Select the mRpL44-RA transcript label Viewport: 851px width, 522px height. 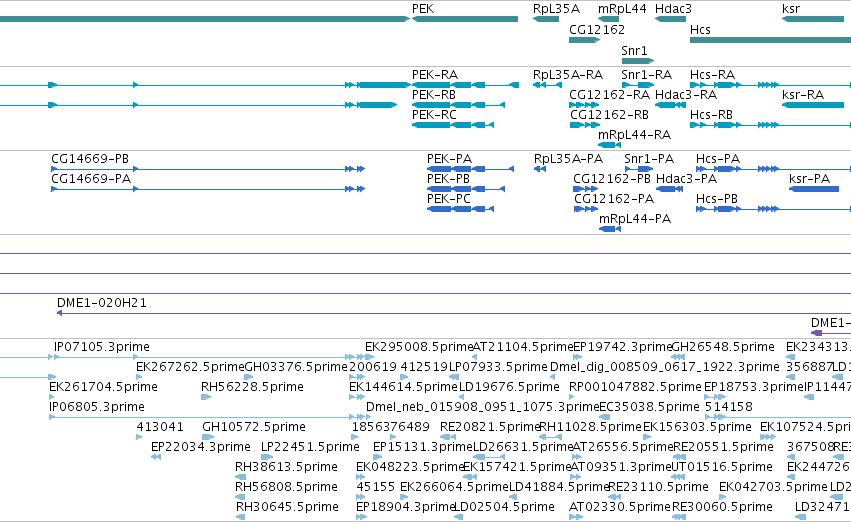634,135
